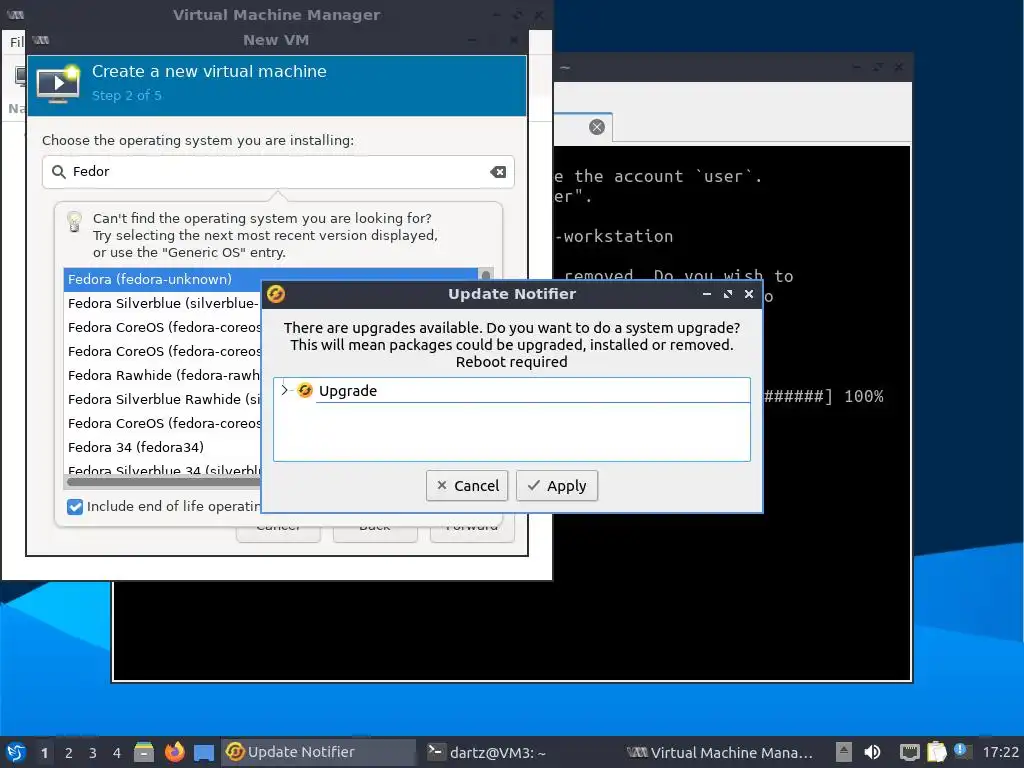Expand the Upgrade tree row

pos(284,390)
